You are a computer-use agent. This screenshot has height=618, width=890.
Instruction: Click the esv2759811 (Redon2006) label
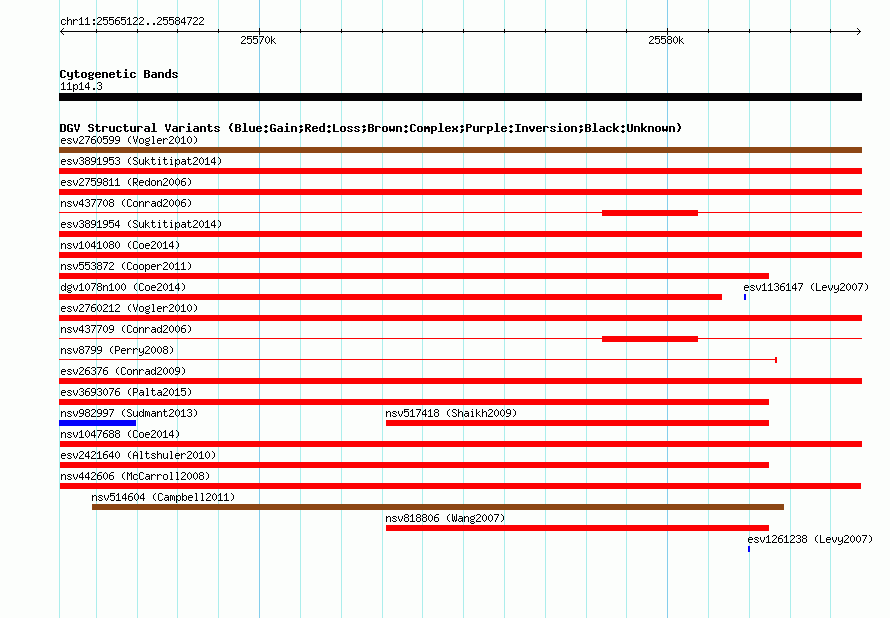tap(126, 182)
